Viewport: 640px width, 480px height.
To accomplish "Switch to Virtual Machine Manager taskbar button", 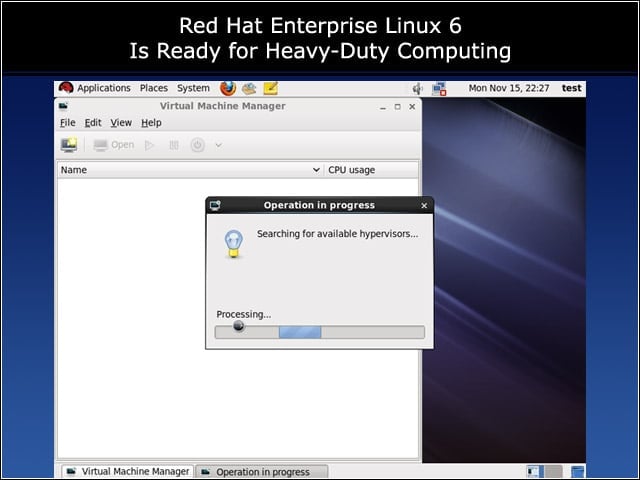I will 128,471.
